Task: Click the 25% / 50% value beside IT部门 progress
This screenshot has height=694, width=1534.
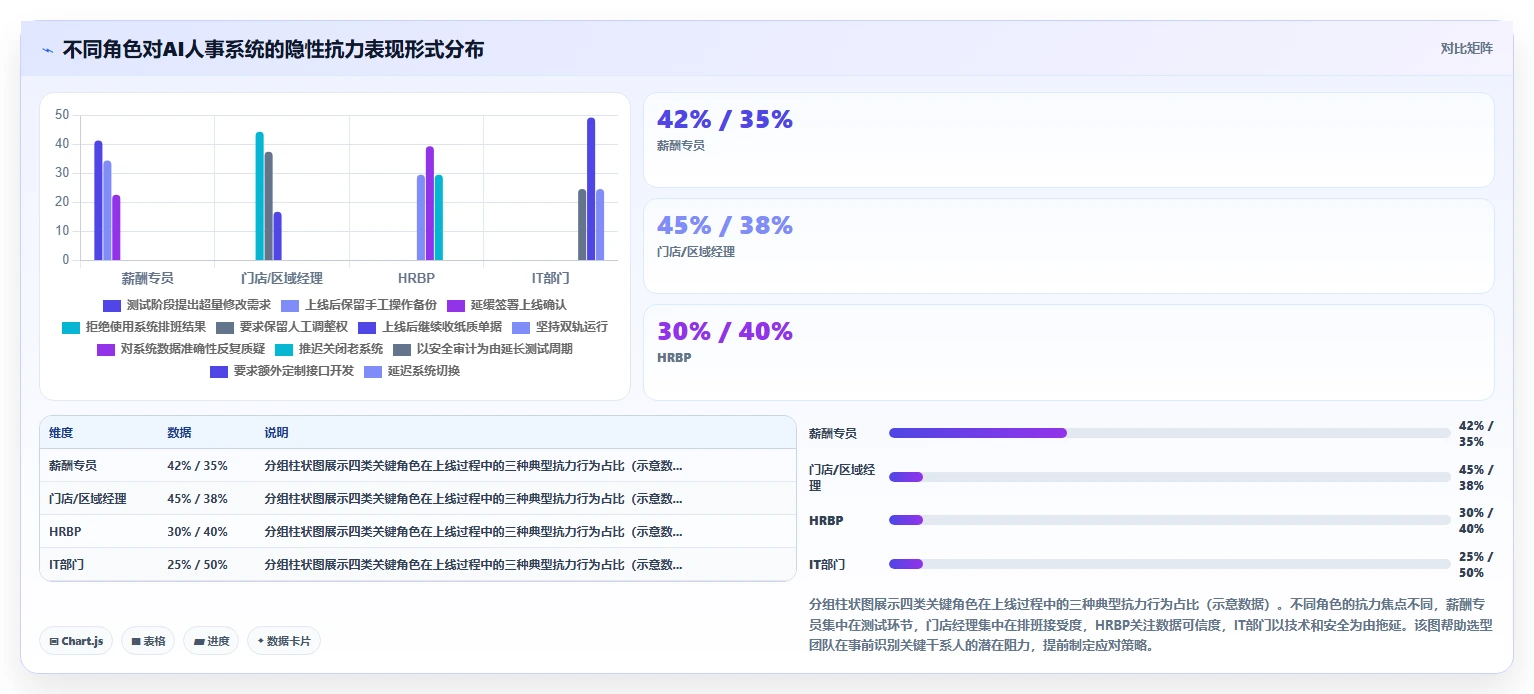Action: 1476,564
